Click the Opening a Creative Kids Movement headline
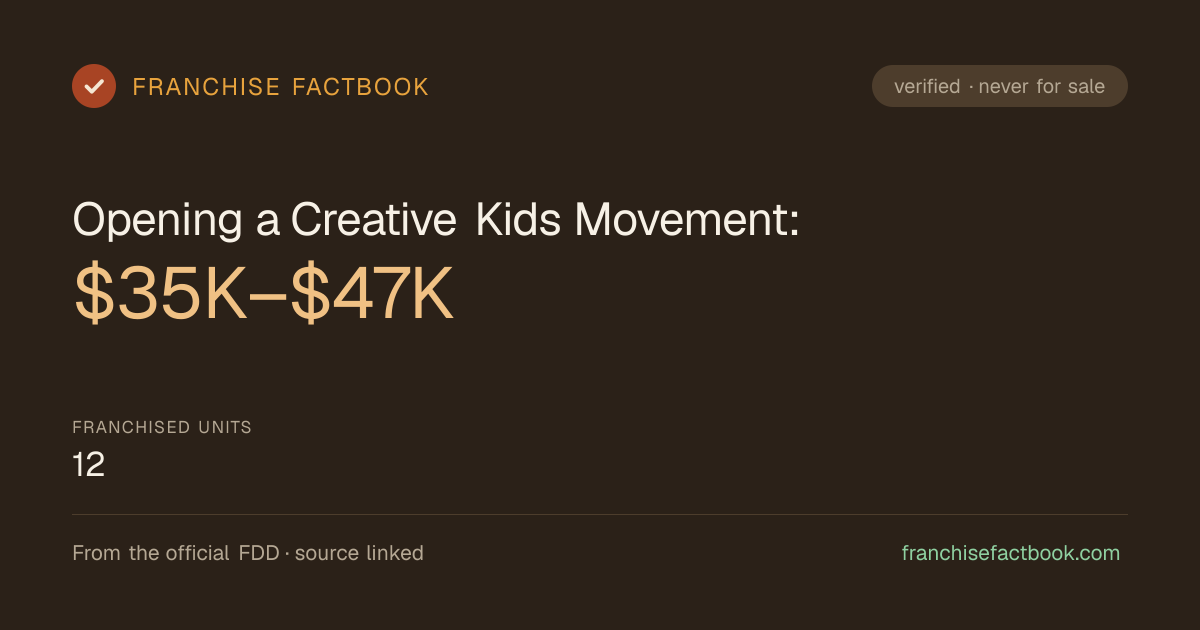The height and width of the screenshot is (630, 1200). (436, 220)
